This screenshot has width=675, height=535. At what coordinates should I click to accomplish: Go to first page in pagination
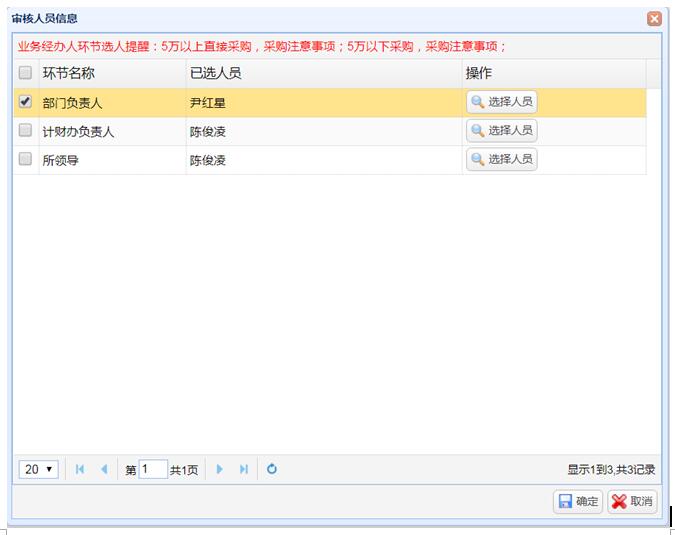point(80,469)
